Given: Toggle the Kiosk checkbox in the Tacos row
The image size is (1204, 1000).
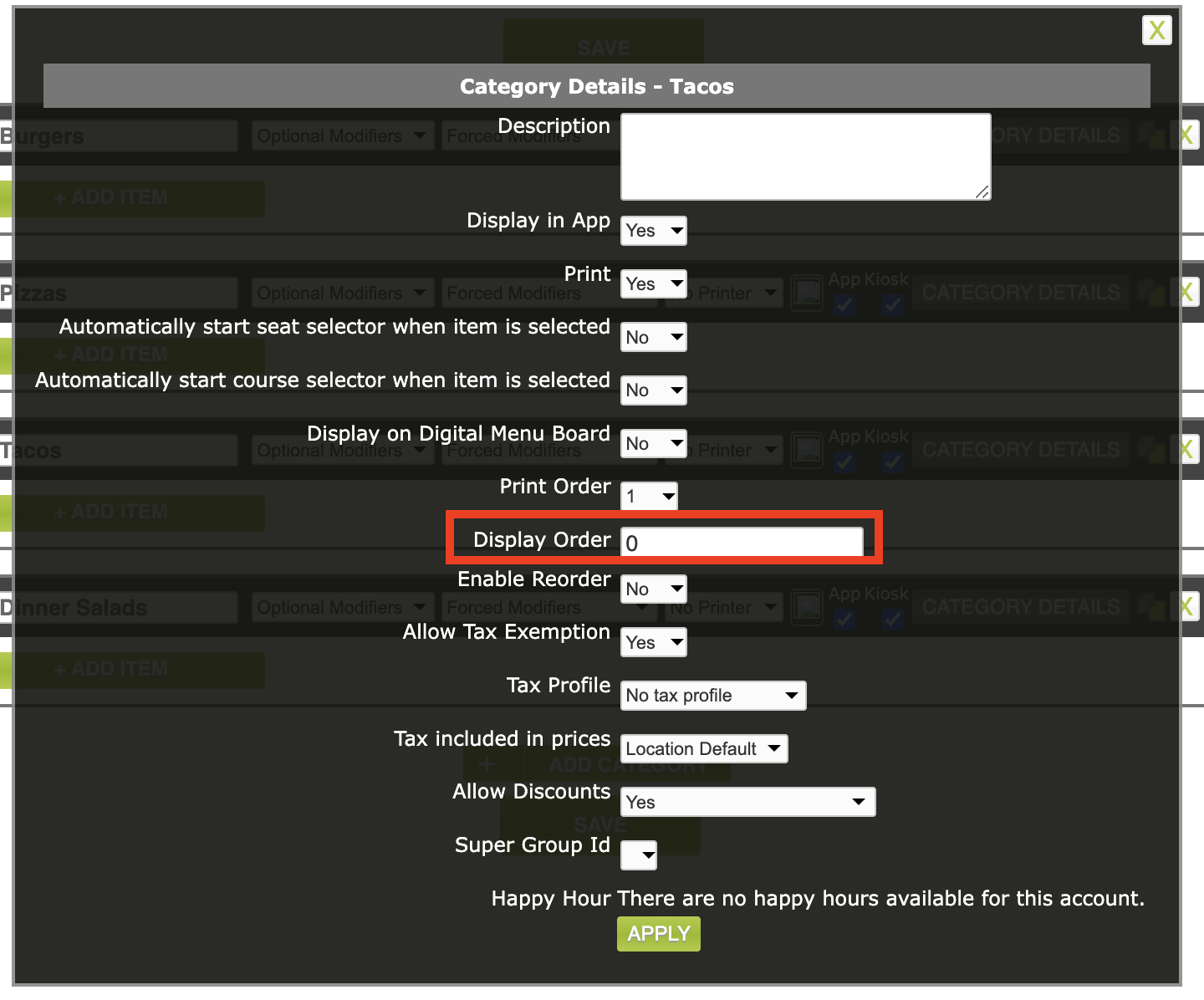Looking at the screenshot, I should (x=893, y=462).
